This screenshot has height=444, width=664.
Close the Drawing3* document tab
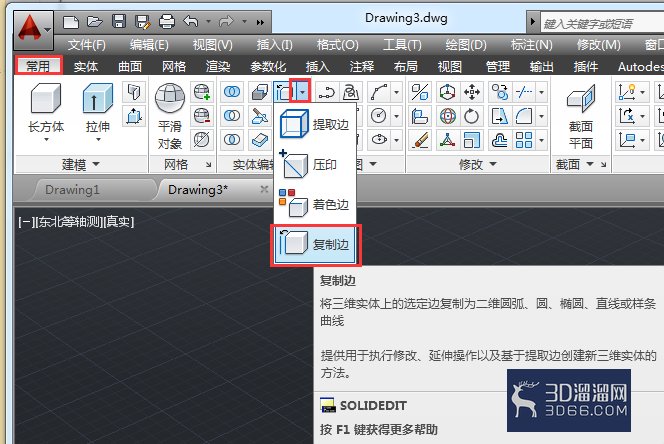(x=264, y=189)
